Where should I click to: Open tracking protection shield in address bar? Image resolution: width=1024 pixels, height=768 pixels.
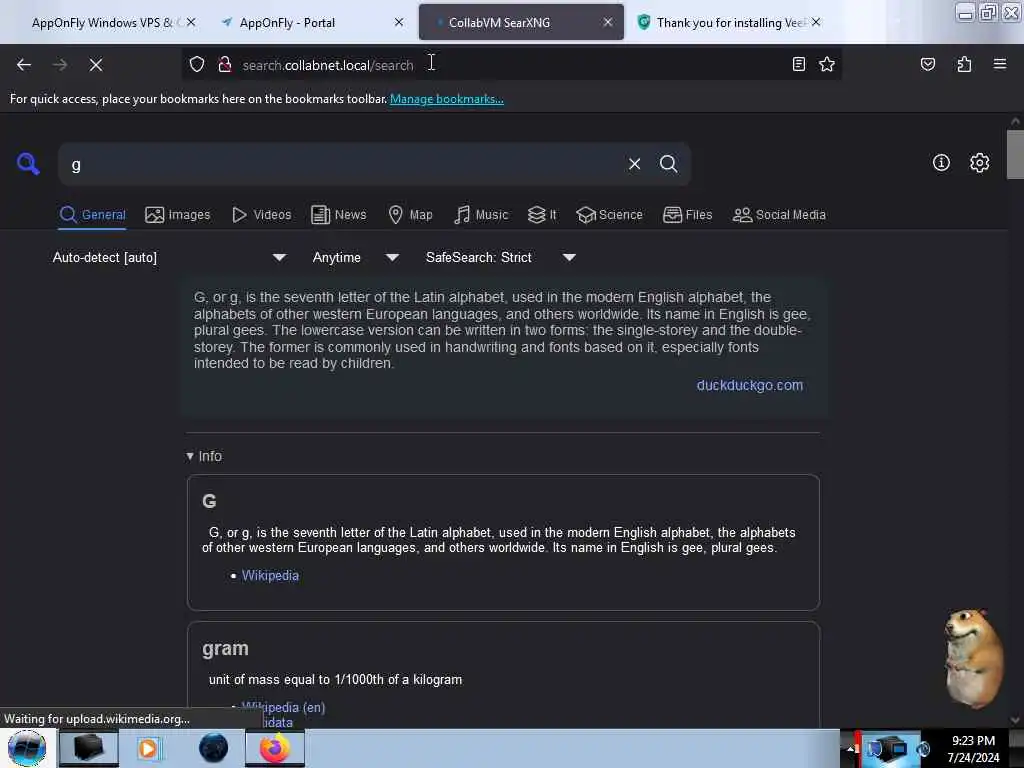tap(197, 65)
